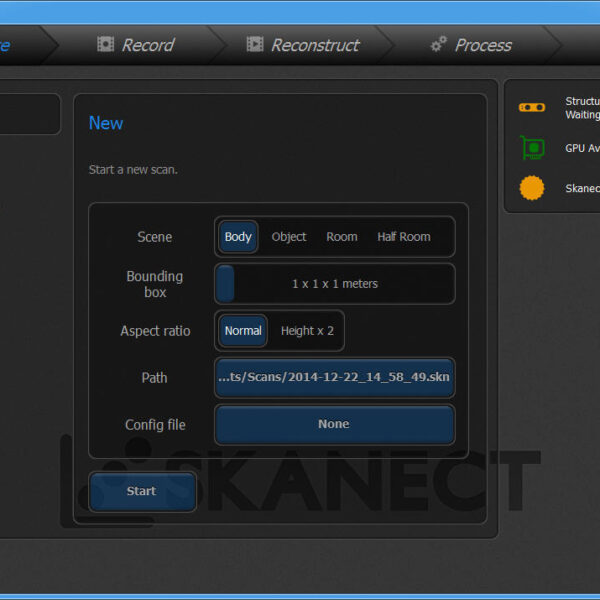Click the green GPU card icon
Screen dimensions: 600x600
click(x=532, y=148)
